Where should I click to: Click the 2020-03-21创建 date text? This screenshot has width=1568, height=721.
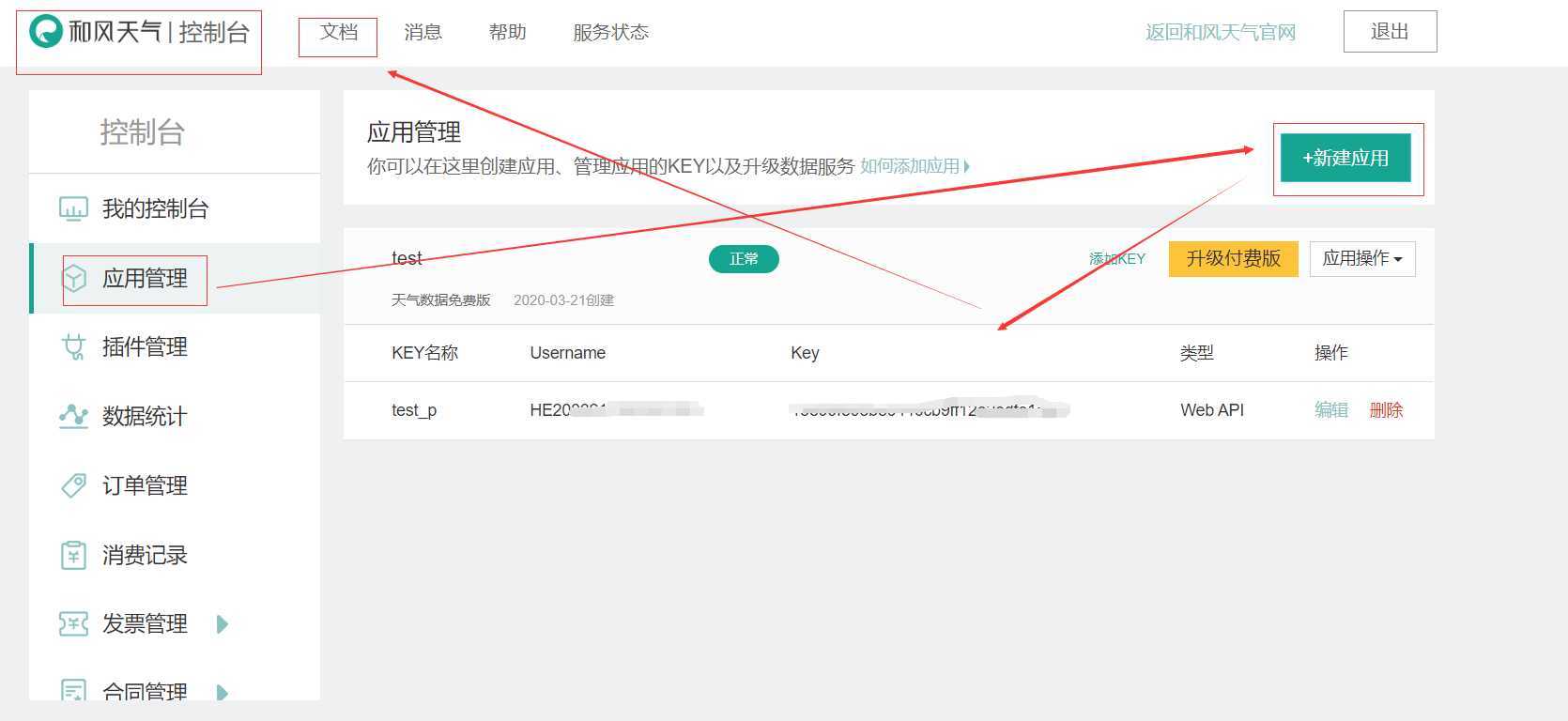(563, 300)
